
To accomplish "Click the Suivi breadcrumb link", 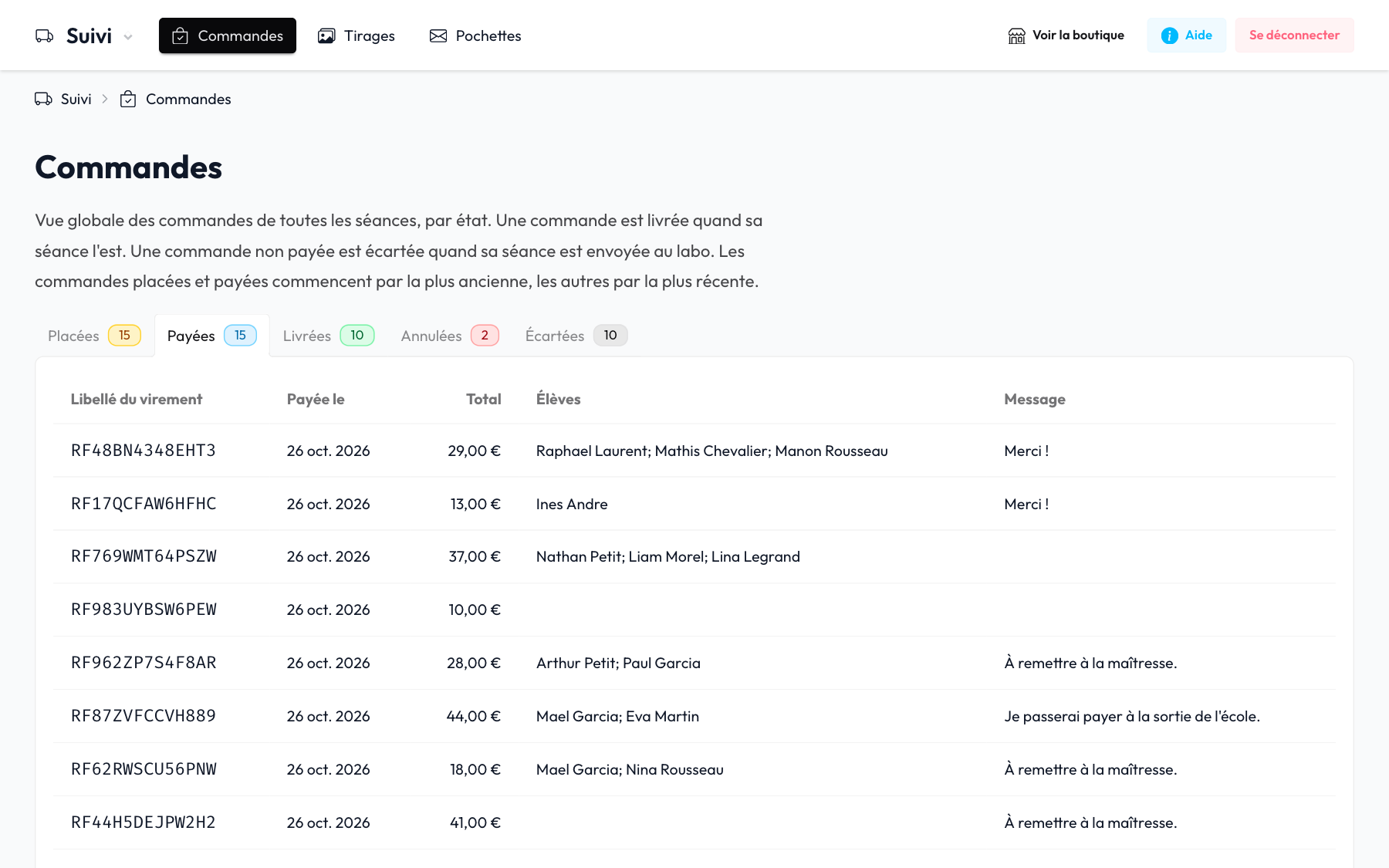I will pos(76,99).
